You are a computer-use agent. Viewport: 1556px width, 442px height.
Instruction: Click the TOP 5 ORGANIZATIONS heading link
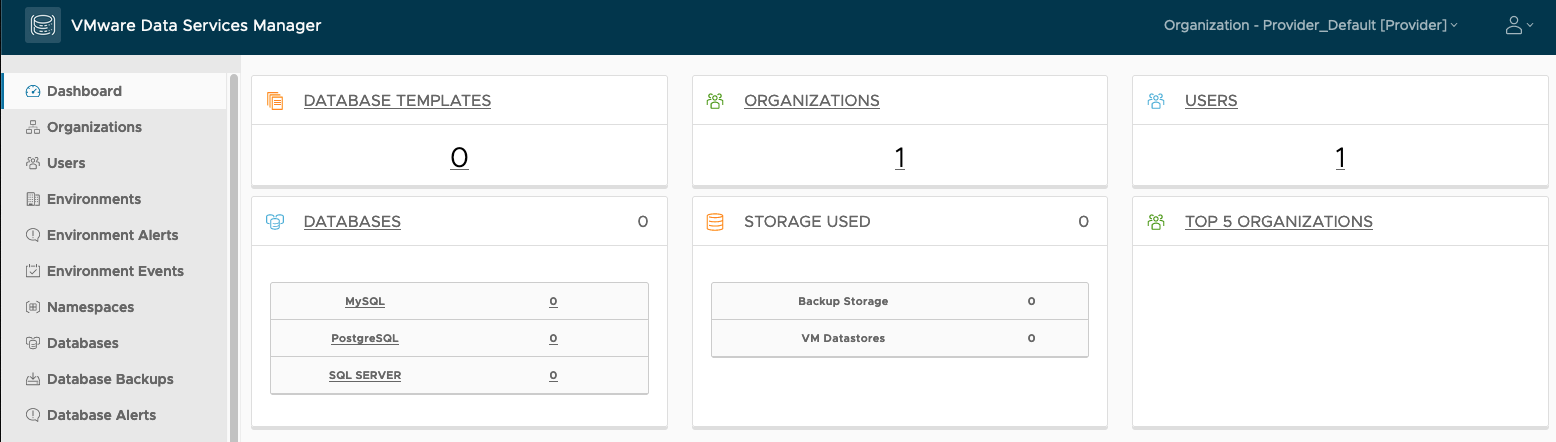[x=1278, y=222]
